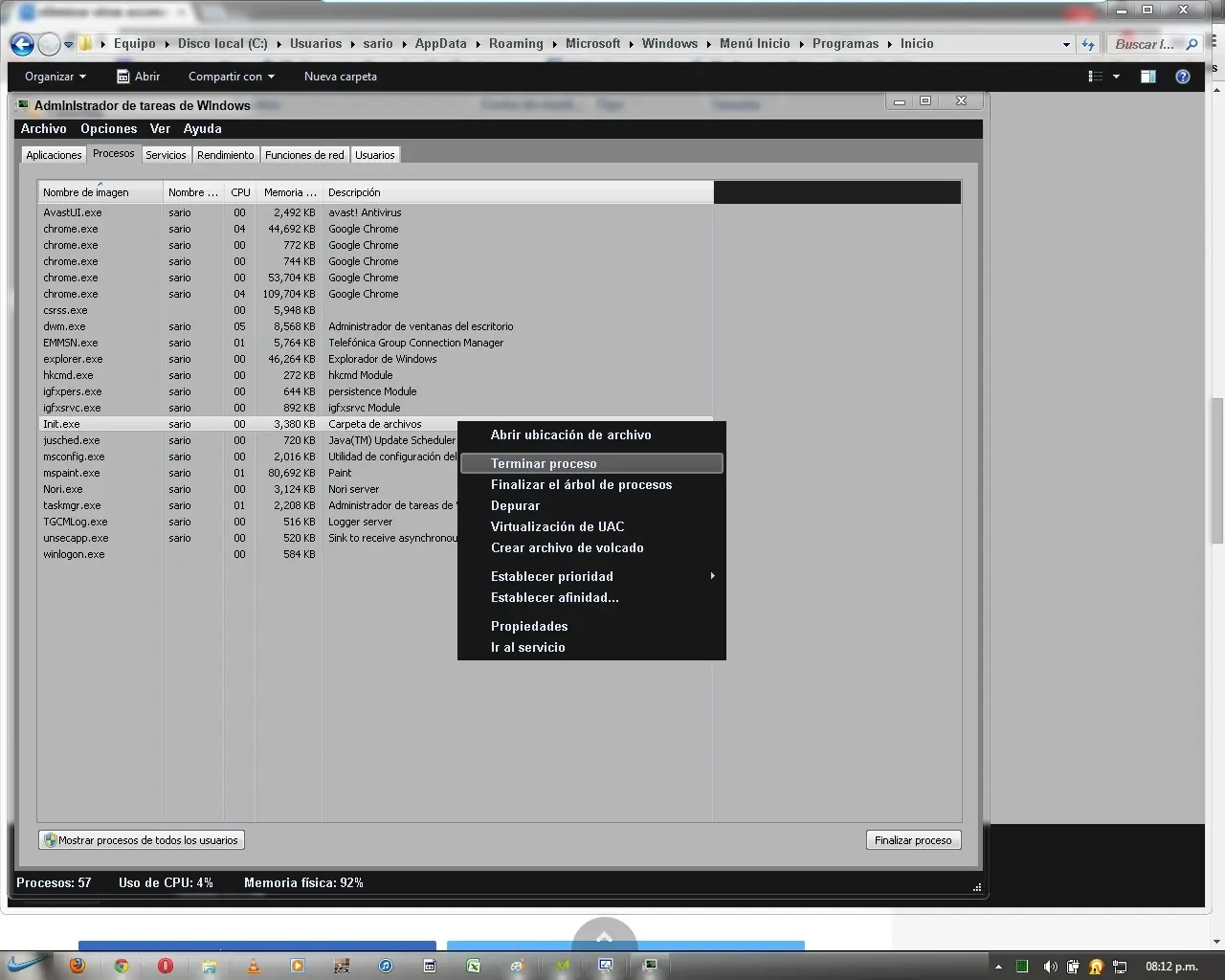Show hidden system tray icons
The width and height of the screenshot is (1225, 980).
[998, 967]
